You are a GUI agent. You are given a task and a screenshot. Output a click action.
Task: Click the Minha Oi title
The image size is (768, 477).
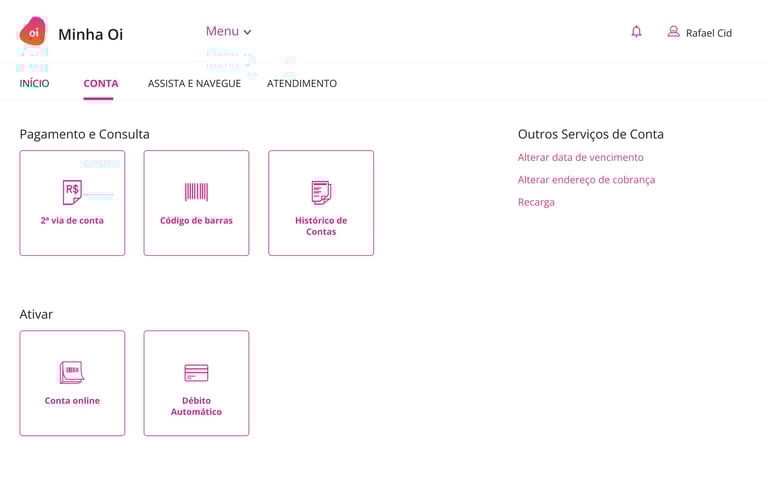91,34
